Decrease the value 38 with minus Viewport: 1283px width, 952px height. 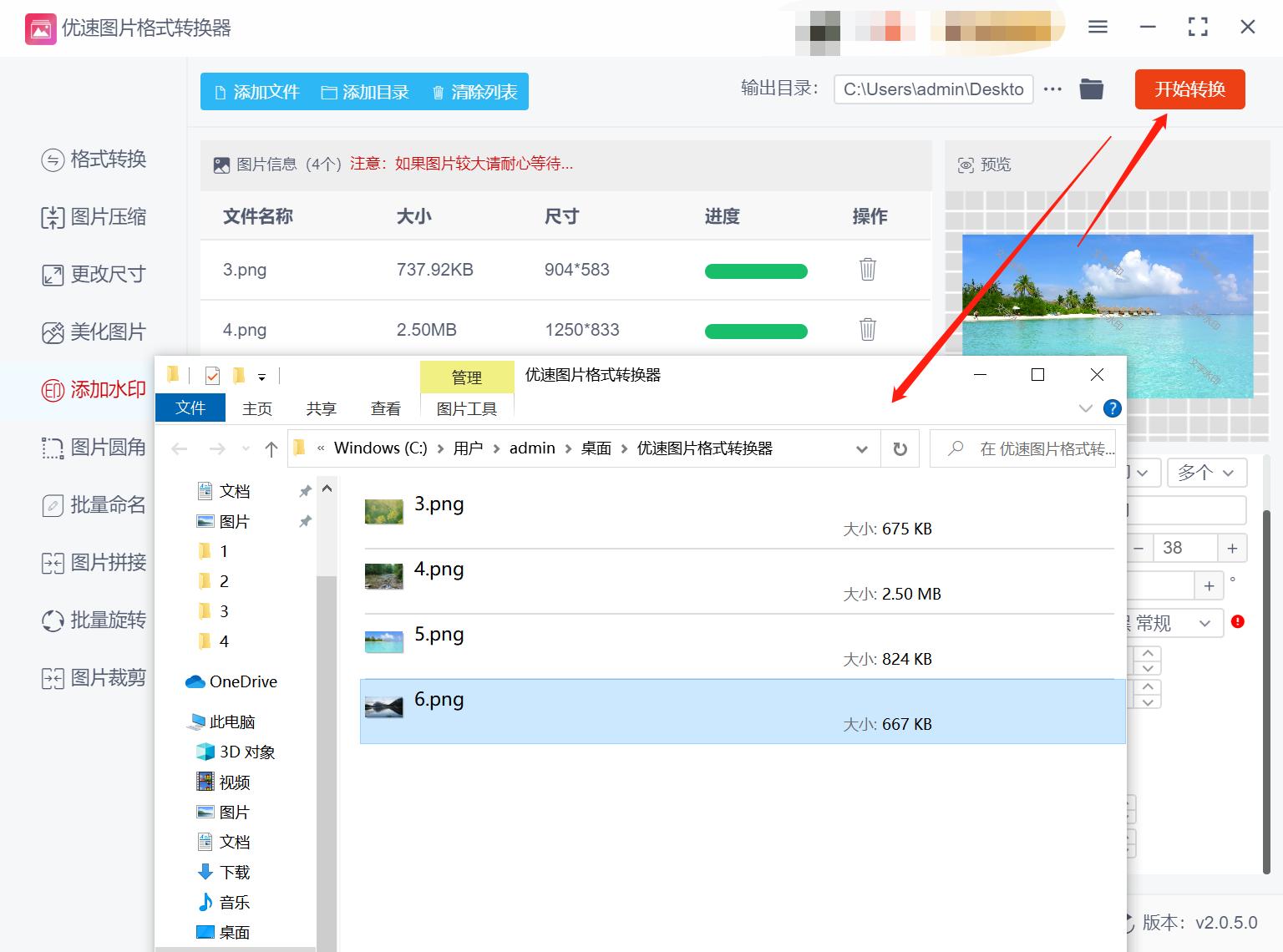1138,549
